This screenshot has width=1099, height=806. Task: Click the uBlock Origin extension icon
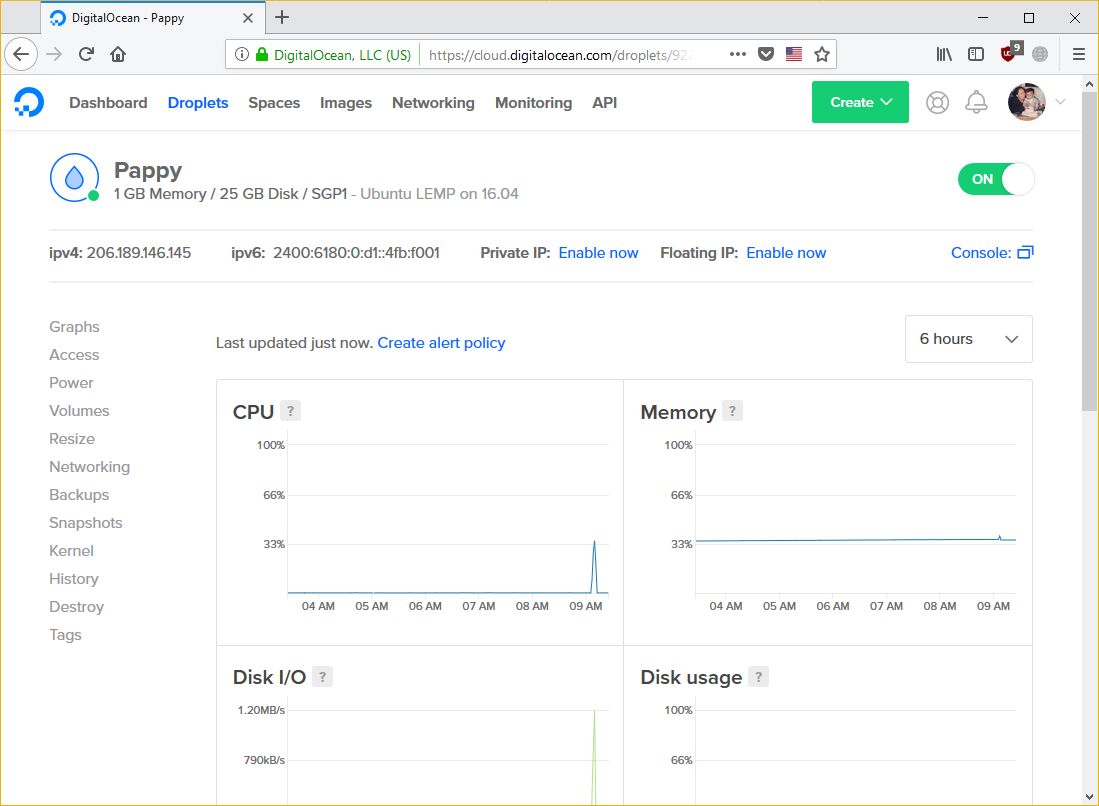coord(1011,53)
